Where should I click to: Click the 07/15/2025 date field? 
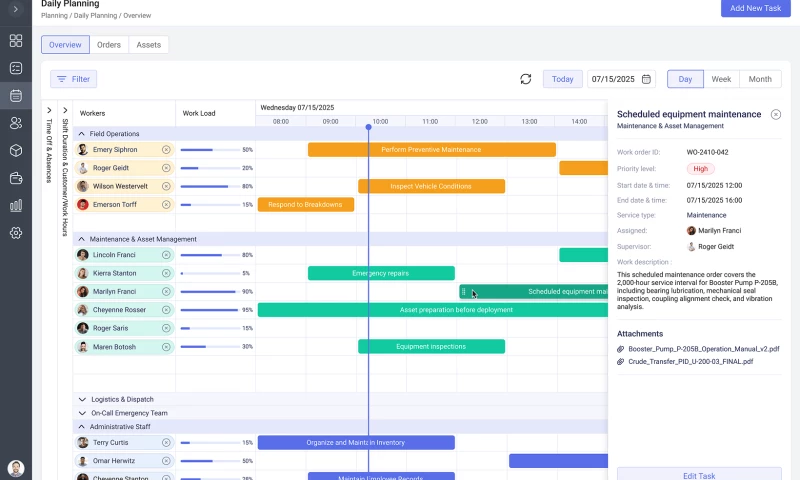coord(621,79)
